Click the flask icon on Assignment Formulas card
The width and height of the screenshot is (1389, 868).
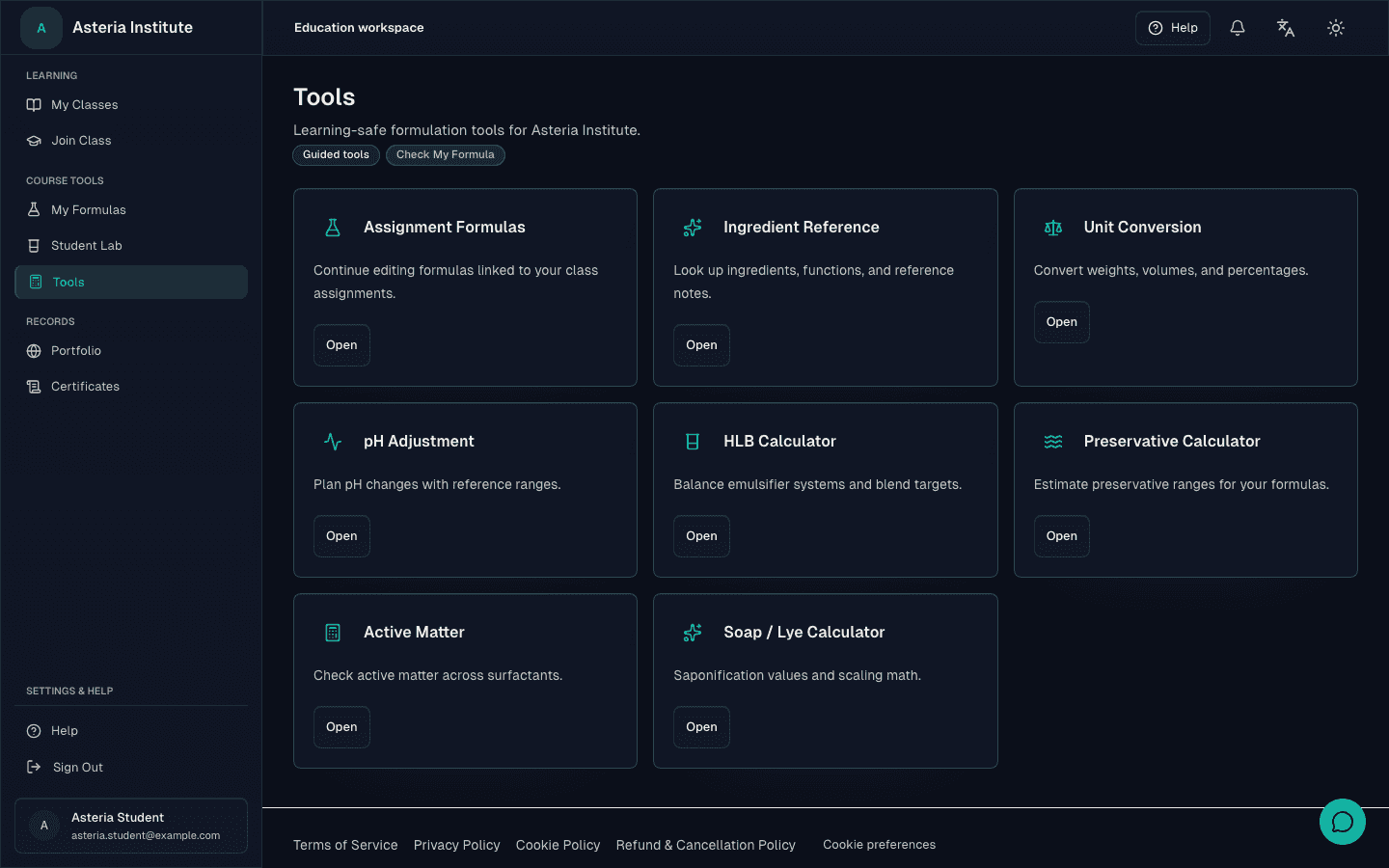(x=333, y=228)
